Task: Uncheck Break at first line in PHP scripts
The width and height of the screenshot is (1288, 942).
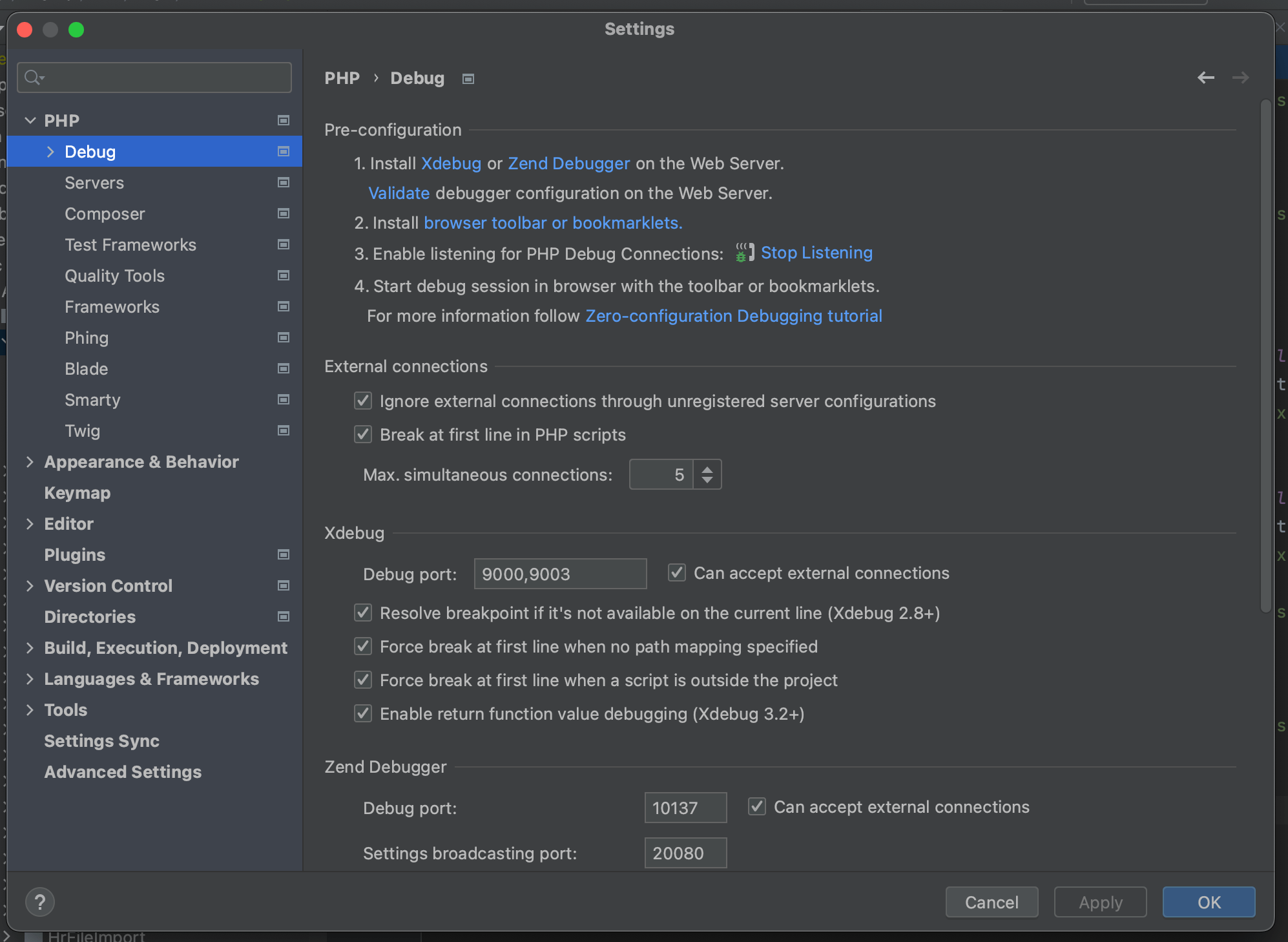Action: (363, 435)
